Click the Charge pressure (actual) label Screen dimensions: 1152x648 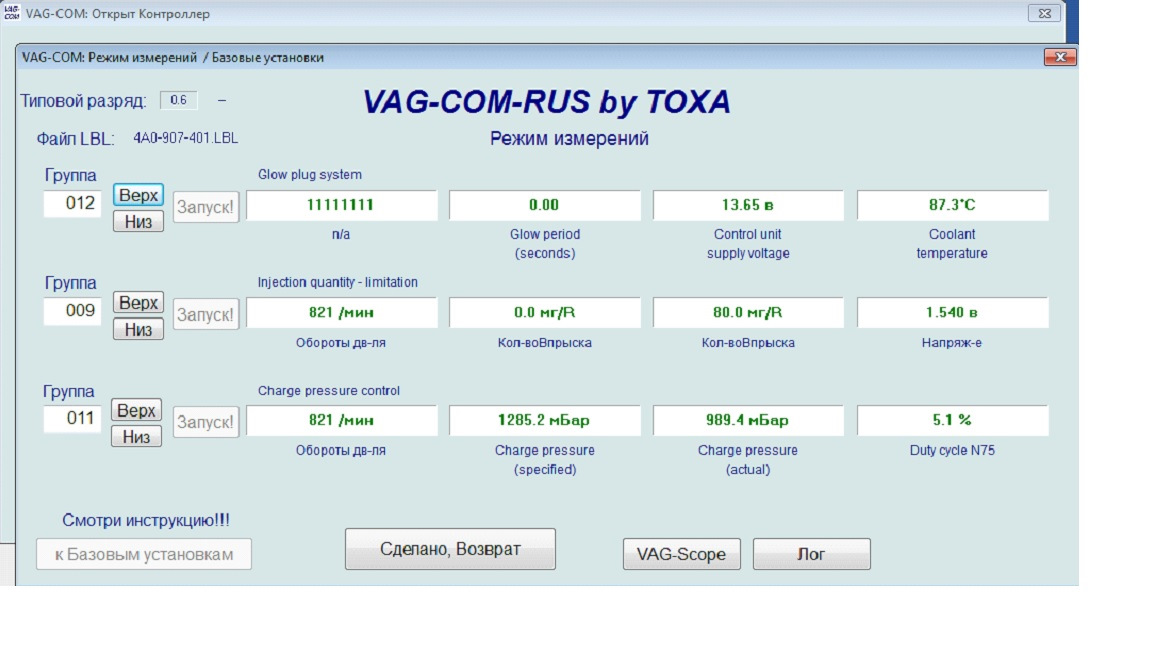748,460
